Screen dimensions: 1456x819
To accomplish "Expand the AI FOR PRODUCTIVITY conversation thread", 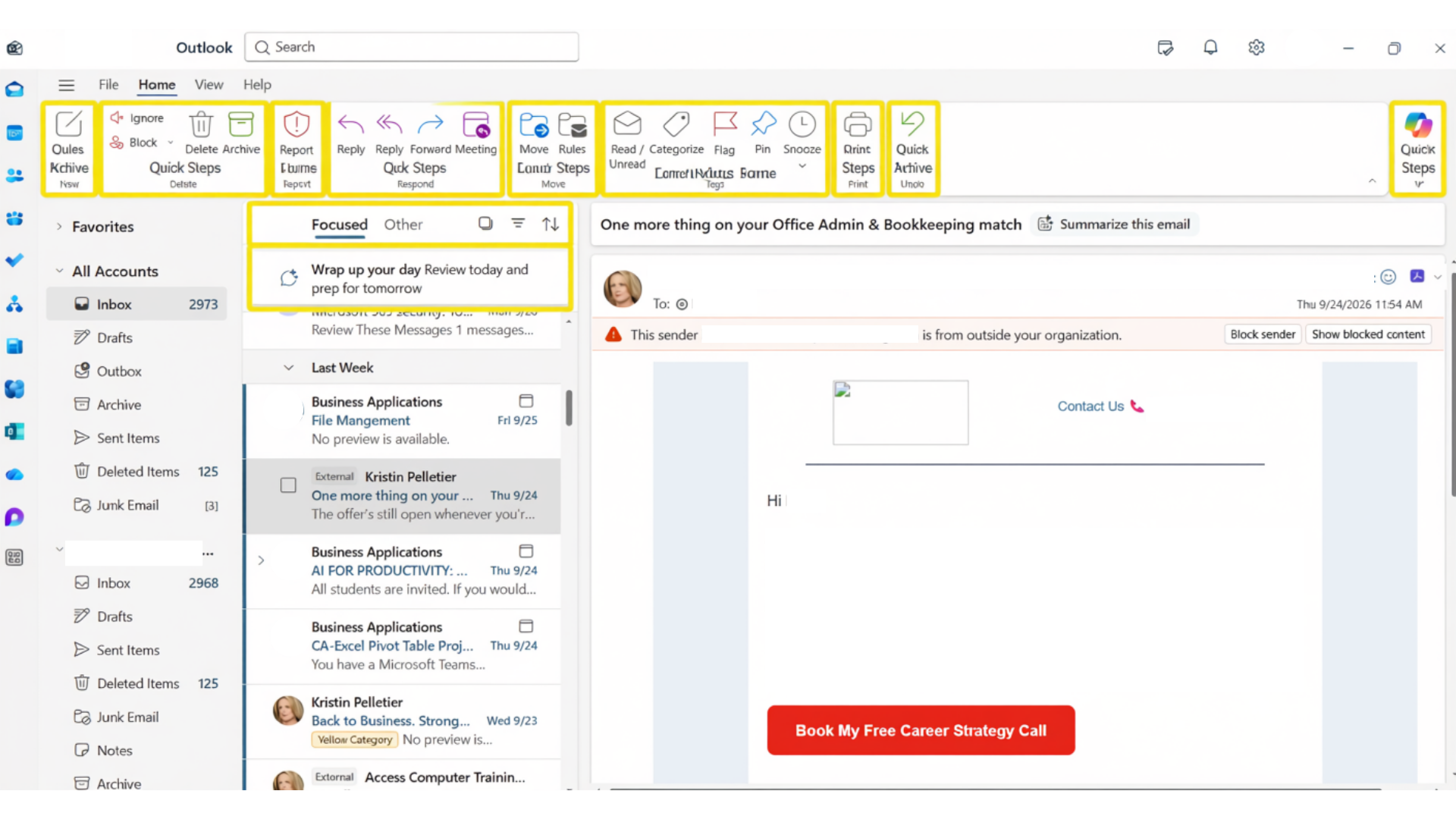I will (x=261, y=560).
